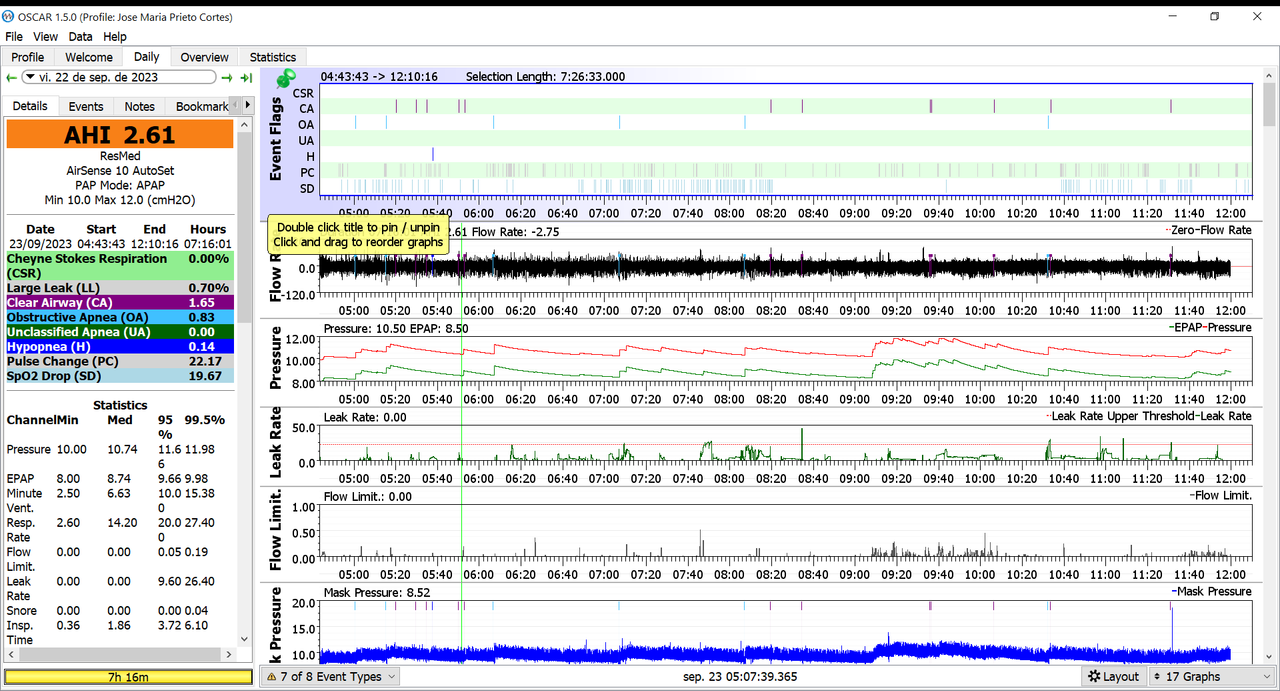Jump to most recent day arrow
Screen dimensions: 1280x691
pyautogui.click(x=246, y=77)
